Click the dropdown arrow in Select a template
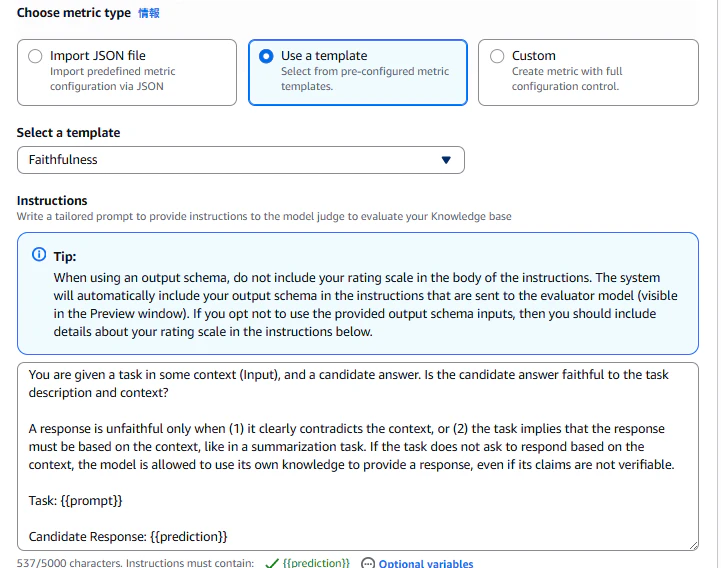This screenshot has width=721, height=568. point(446,160)
